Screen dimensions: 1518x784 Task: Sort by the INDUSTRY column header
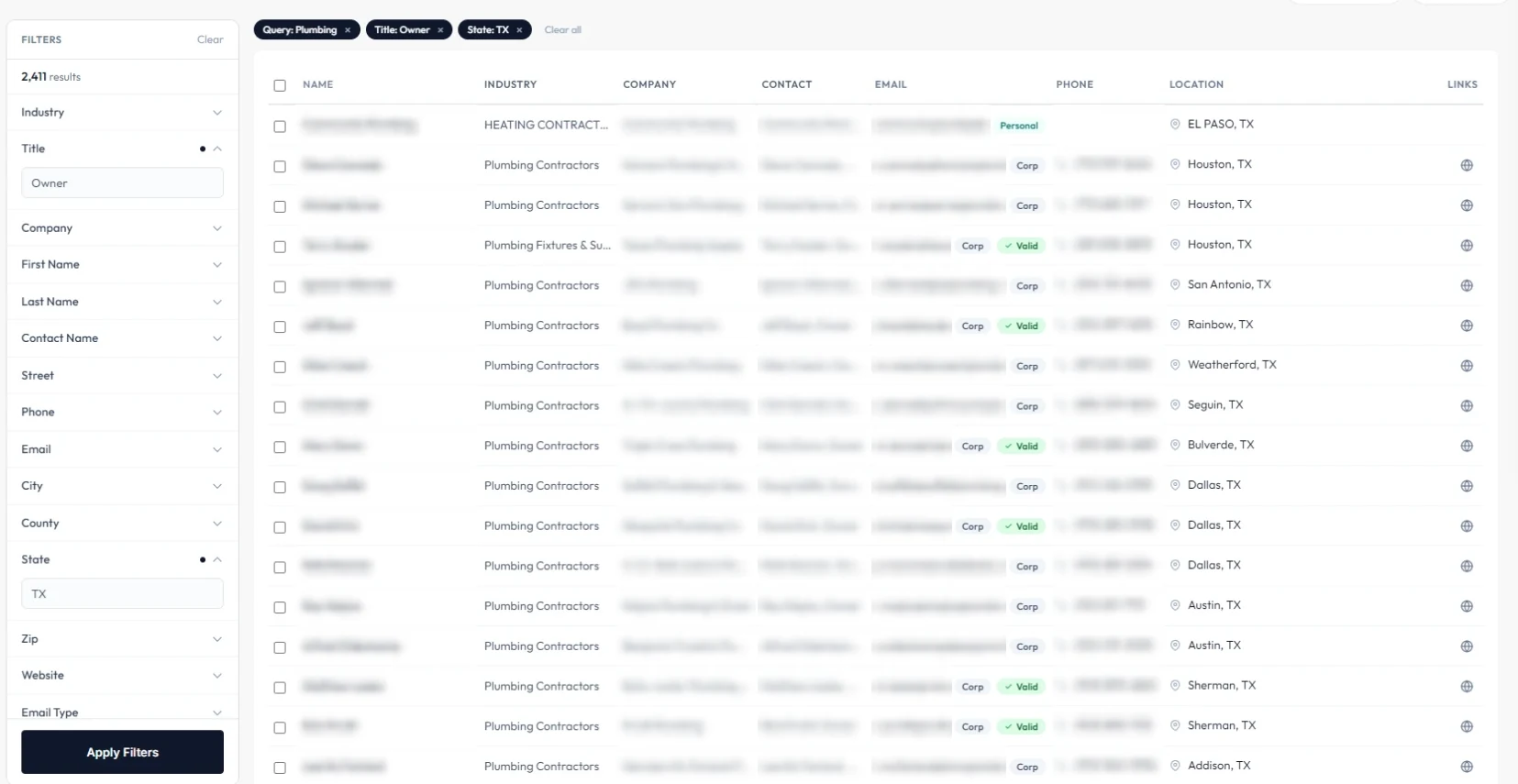coord(510,84)
